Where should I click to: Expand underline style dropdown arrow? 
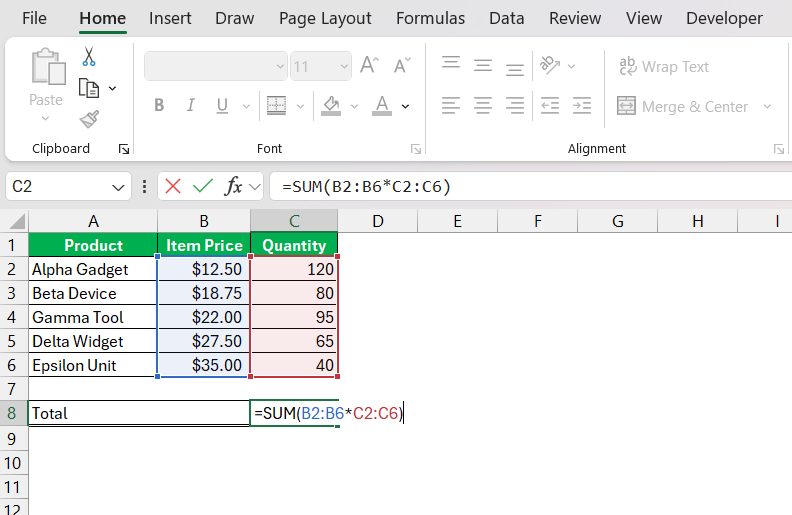coord(246,107)
